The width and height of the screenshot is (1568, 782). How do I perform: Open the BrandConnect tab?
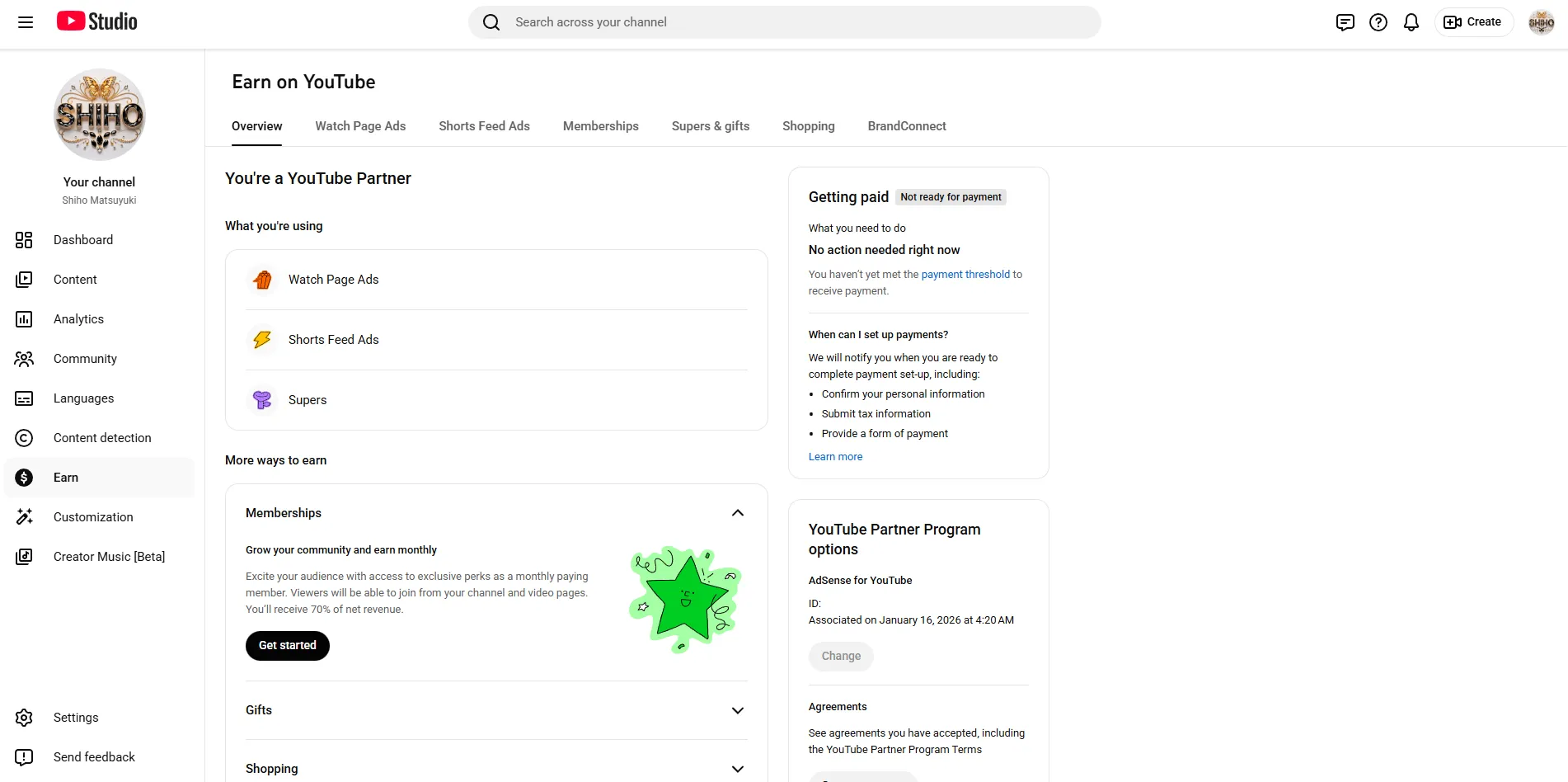click(x=907, y=126)
